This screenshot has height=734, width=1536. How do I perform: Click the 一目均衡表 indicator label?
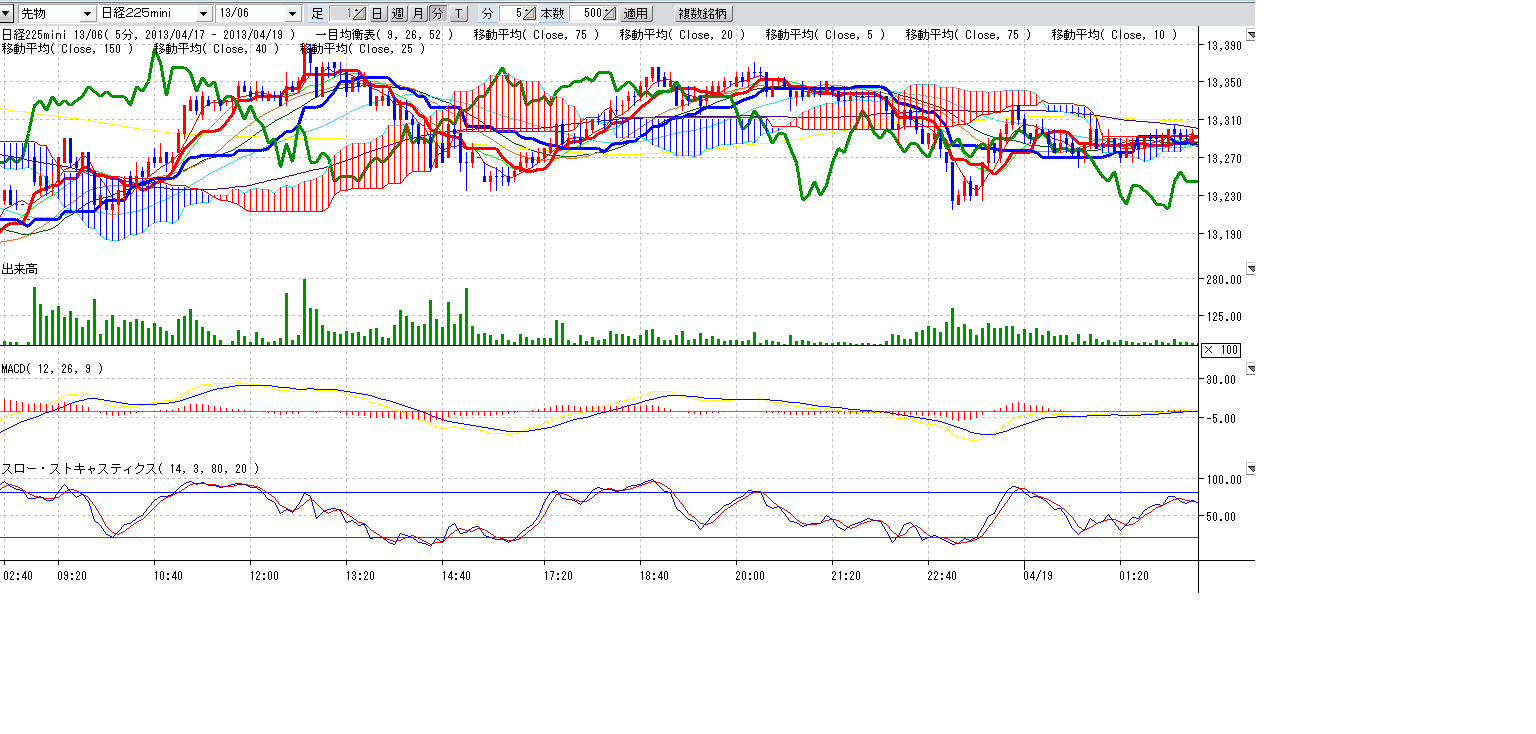coord(384,35)
